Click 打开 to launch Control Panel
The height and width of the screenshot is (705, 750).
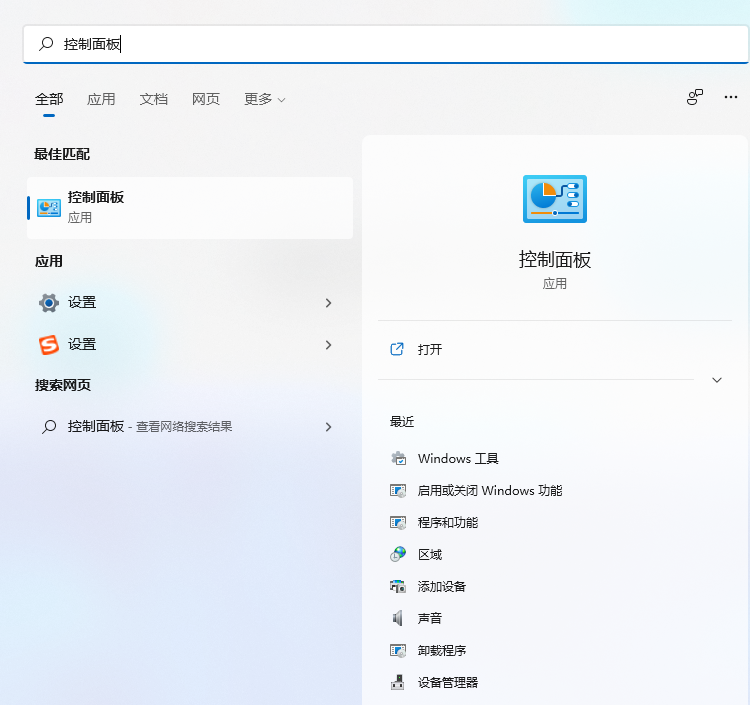555,350
